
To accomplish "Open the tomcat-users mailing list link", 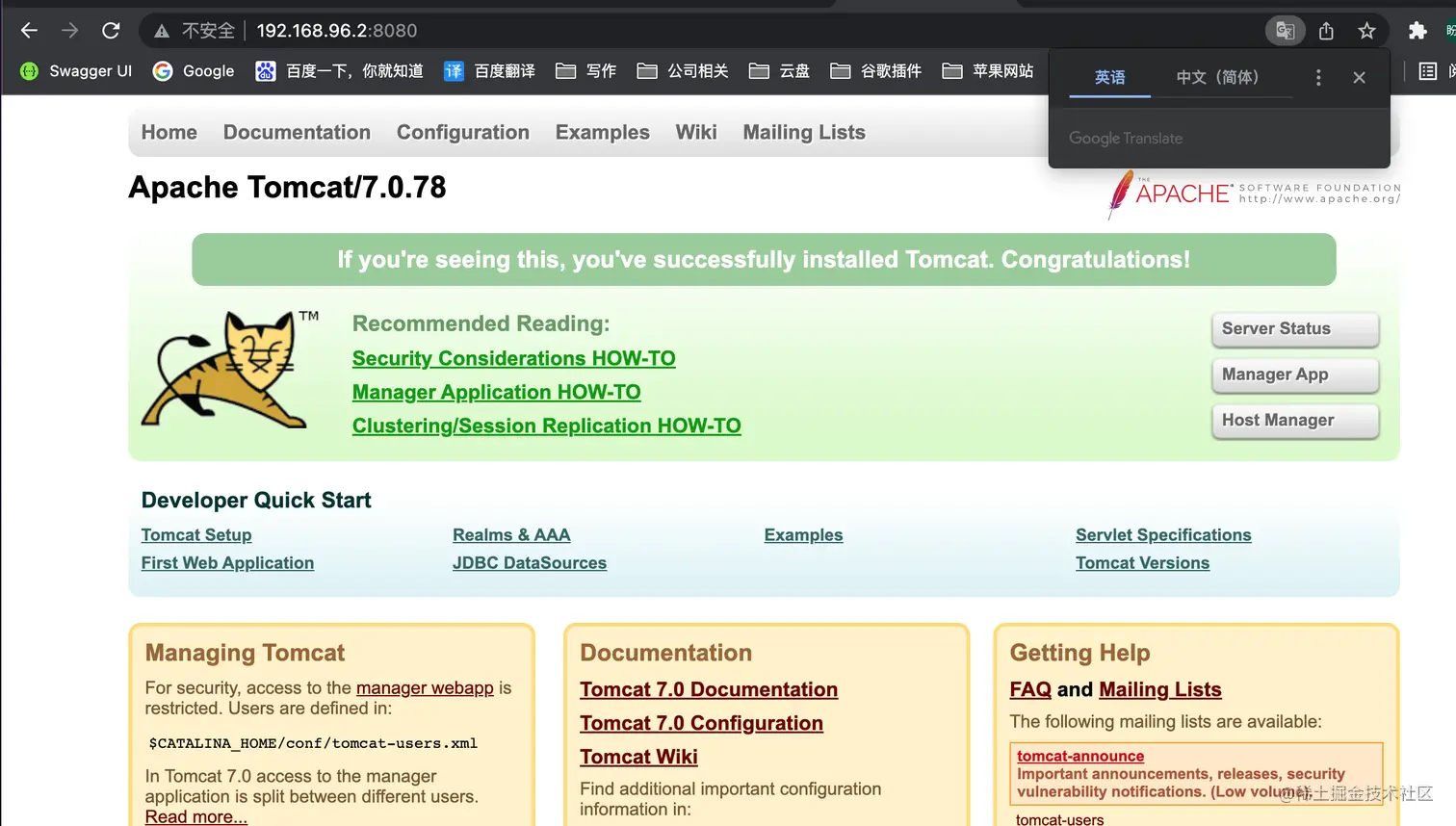I will coord(1059,819).
